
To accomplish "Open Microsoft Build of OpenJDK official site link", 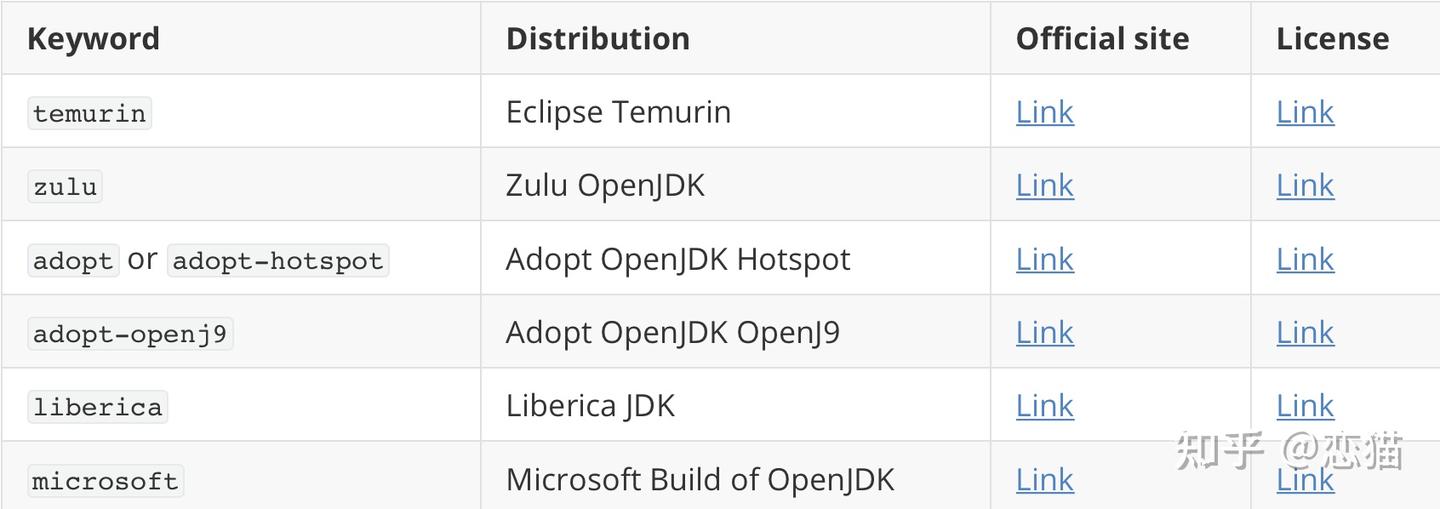I will coord(1044,480).
